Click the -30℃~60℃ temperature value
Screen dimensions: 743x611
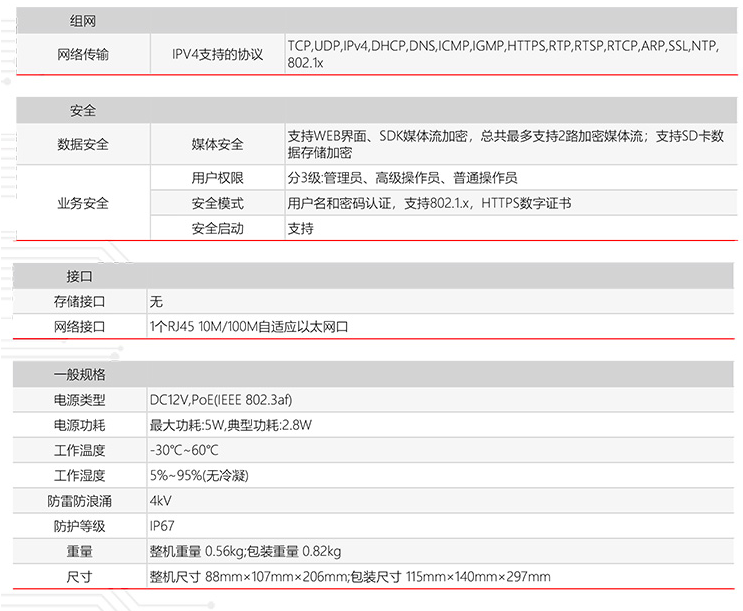tap(184, 450)
